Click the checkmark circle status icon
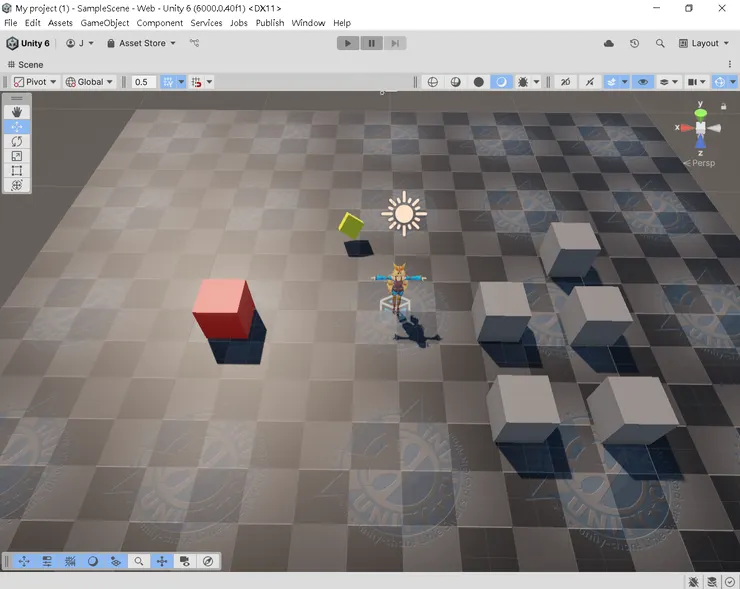 pos(730,581)
